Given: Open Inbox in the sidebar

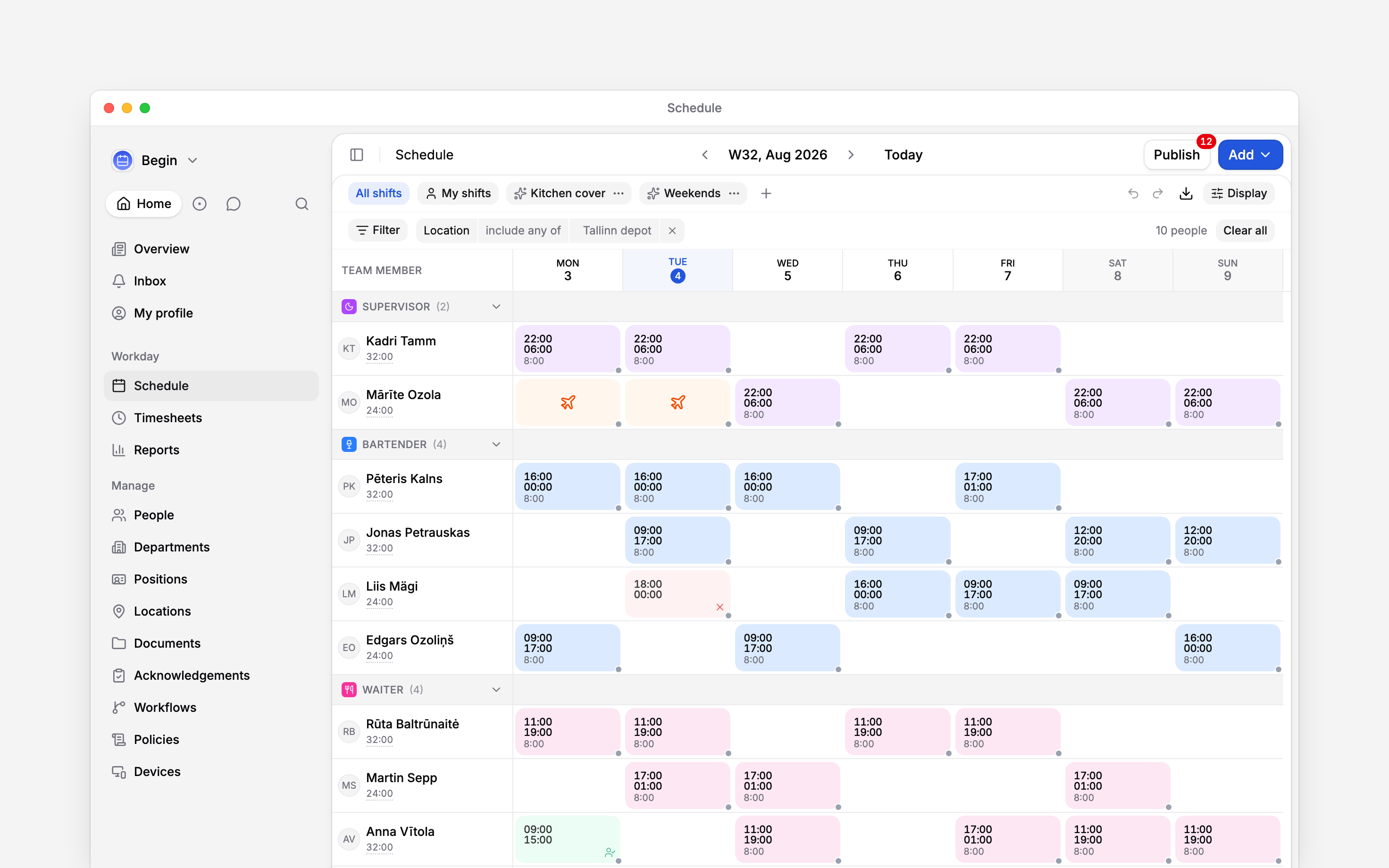Looking at the screenshot, I should point(211,281).
